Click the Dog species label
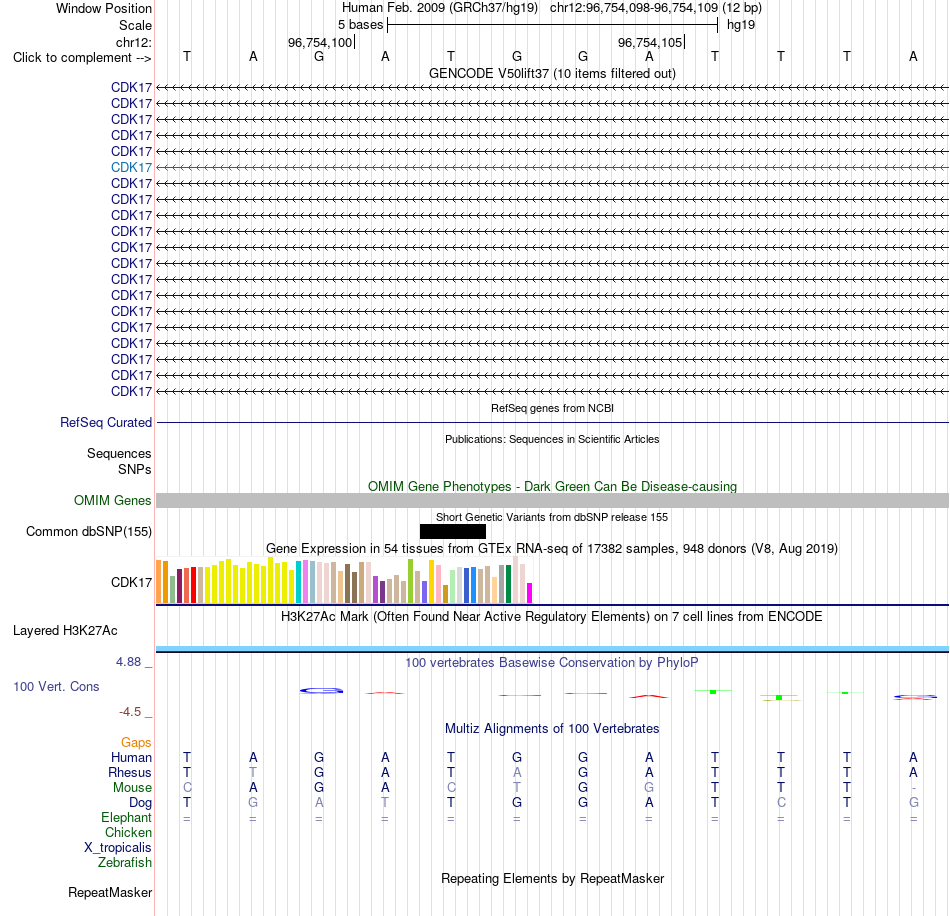Image resolution: width=950 pixels, height=916 pixels. click(140, 803)
